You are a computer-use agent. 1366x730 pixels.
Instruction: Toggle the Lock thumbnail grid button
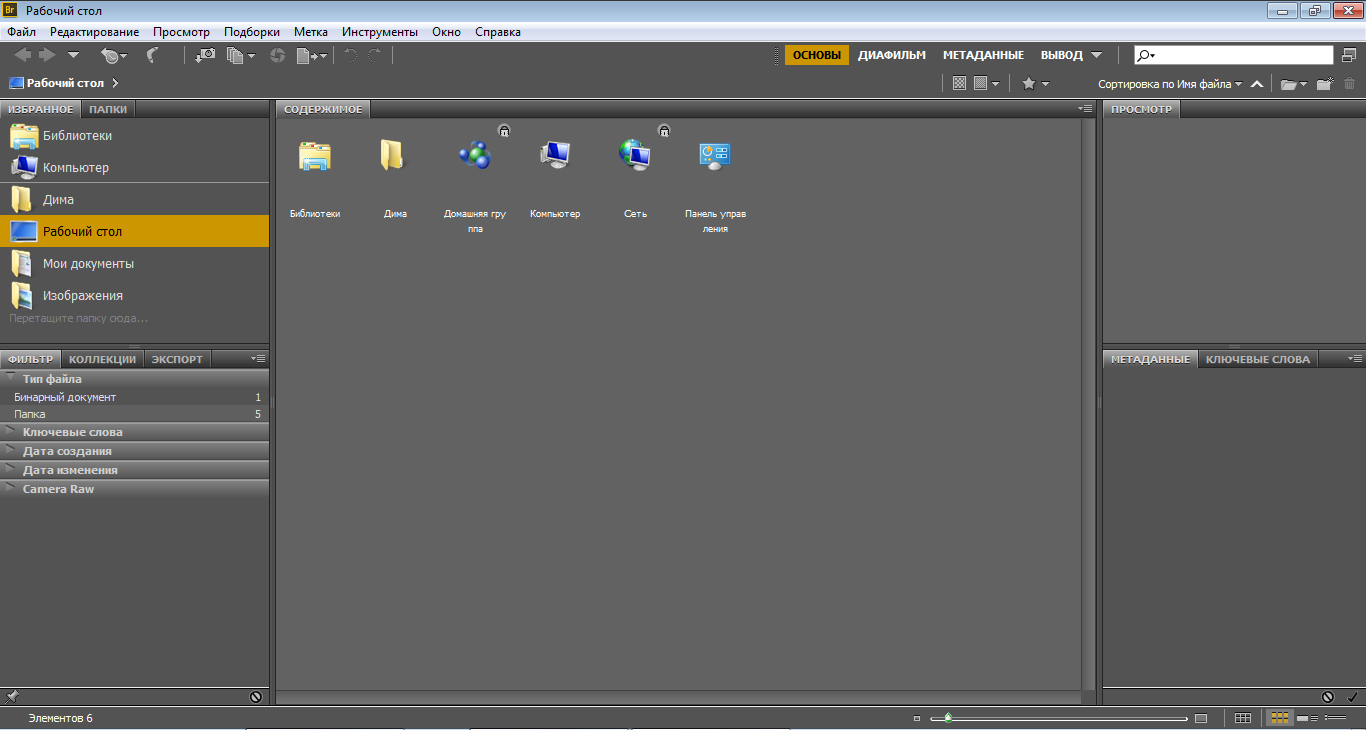tap(1242, 718)
